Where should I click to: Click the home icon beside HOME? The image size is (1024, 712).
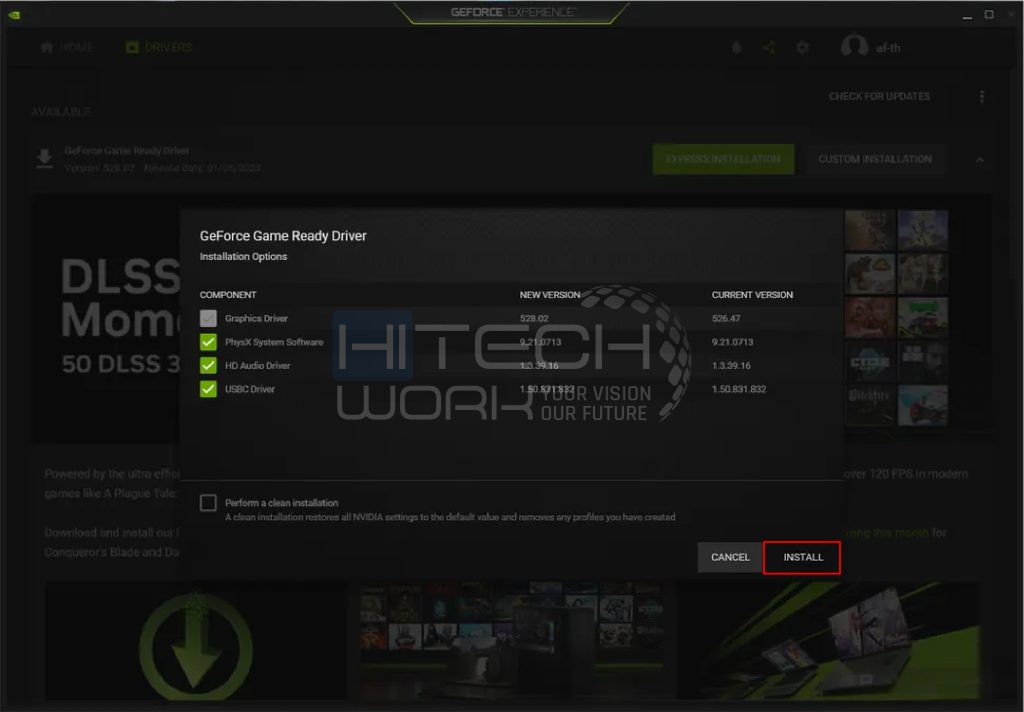coord(46,48)
